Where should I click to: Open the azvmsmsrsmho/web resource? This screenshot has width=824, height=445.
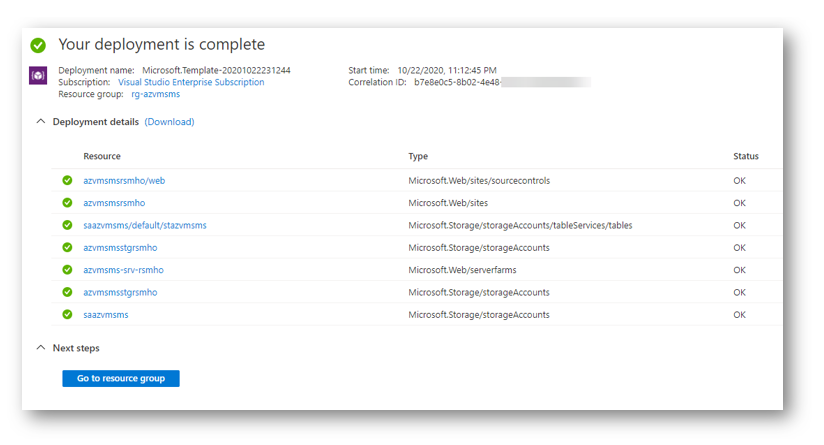tap(124, 181)
